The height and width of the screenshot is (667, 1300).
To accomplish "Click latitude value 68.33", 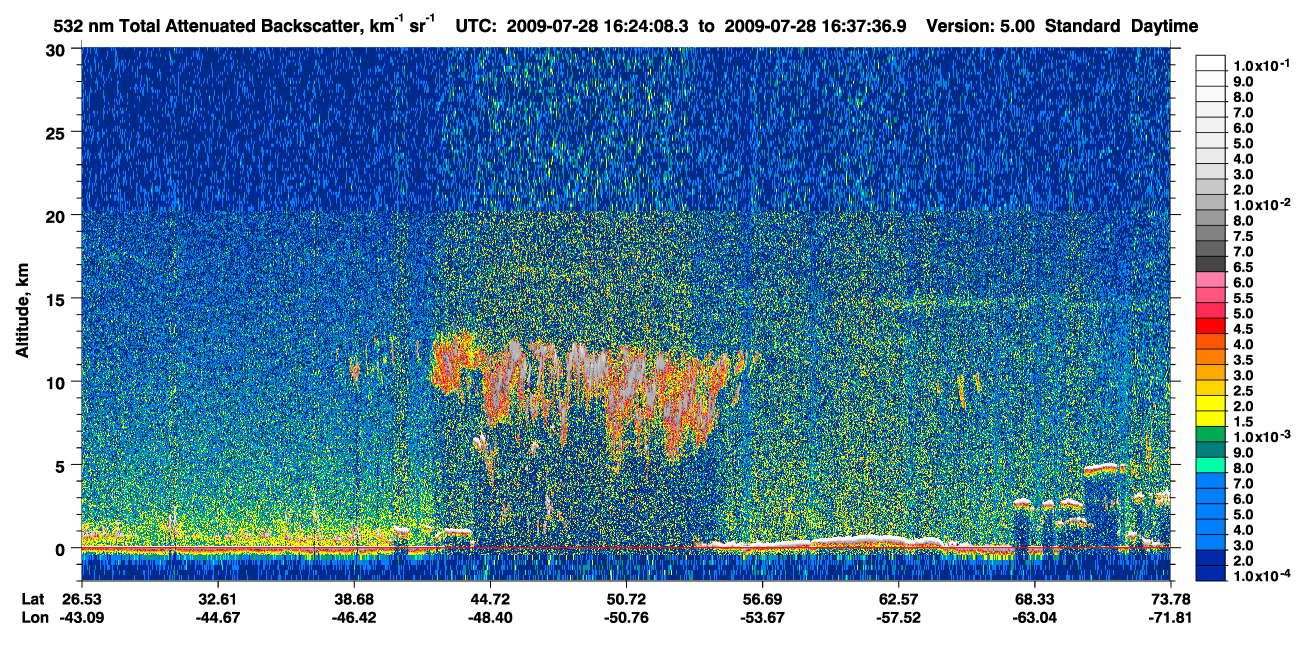I will click(1033, 599).
